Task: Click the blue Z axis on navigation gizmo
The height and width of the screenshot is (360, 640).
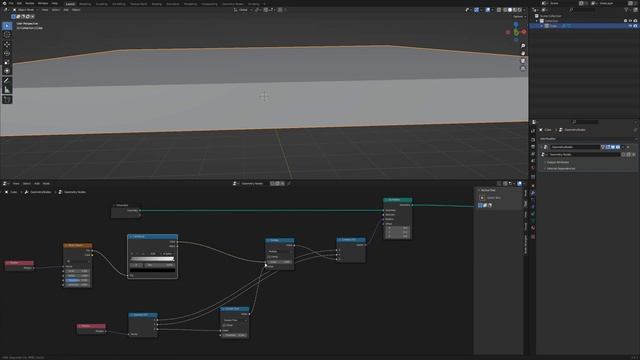Action: 516,25
